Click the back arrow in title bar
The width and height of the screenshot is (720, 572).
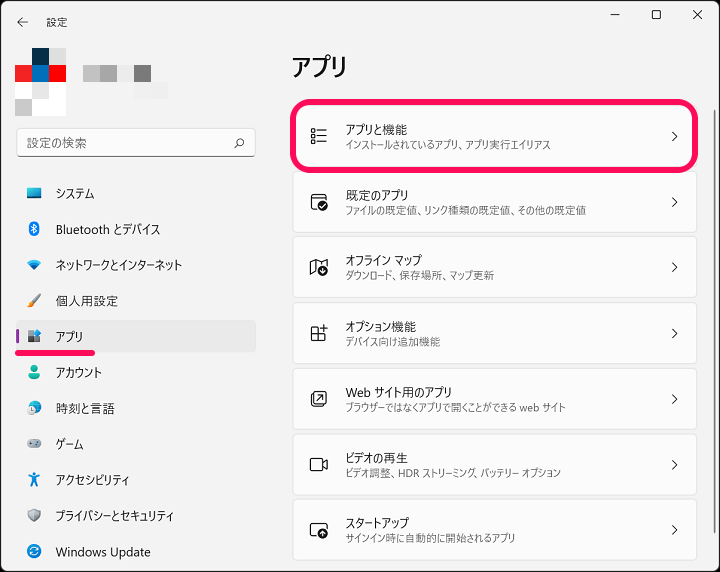tap(23, 21)
